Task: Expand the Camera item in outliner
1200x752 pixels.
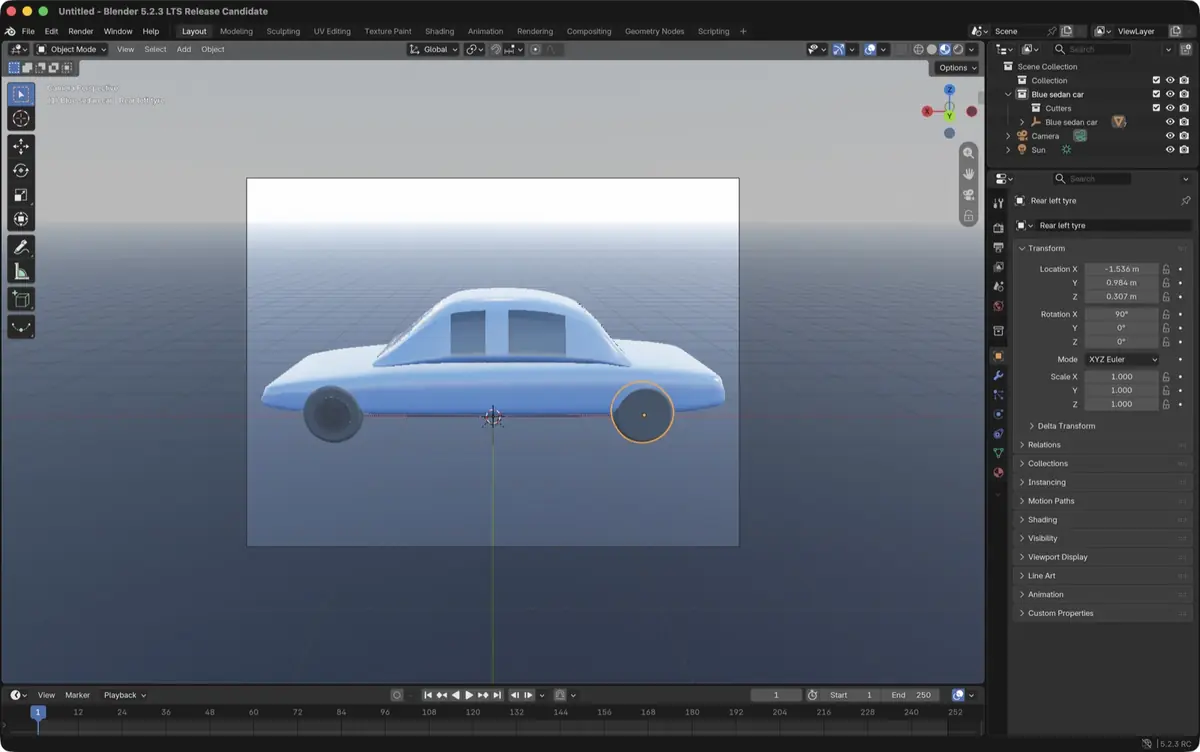Action: pyautogui.click(x=1008, y=136)
